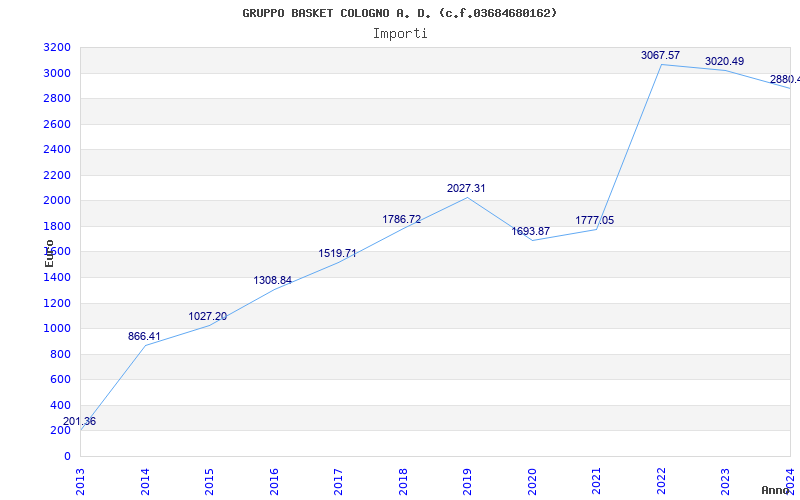Click the 2020 x-axis year label
Image resolution: width=800 pixels, height=500 pixels.
click(532, 482)
